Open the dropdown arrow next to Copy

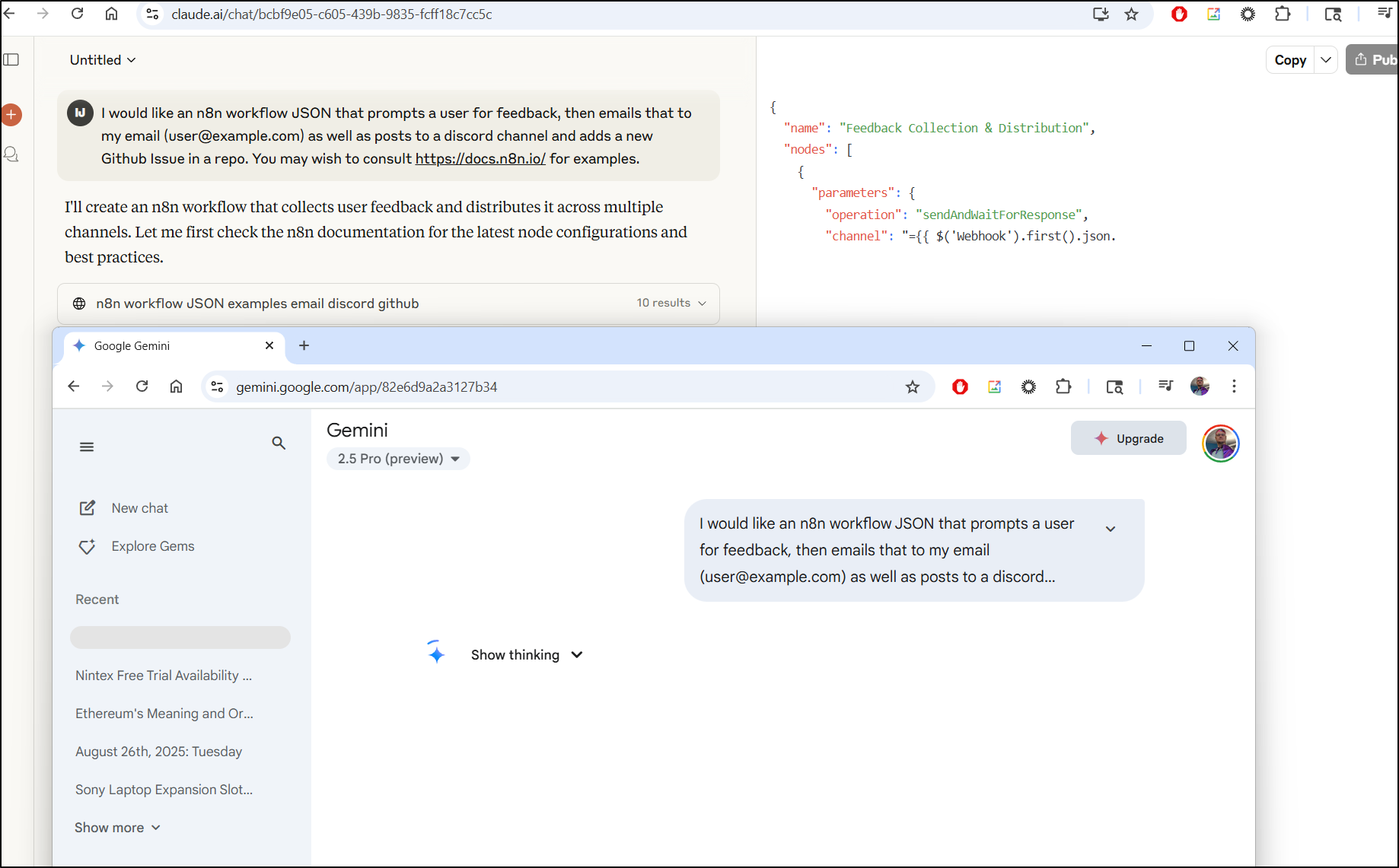tap(1326, 60)
